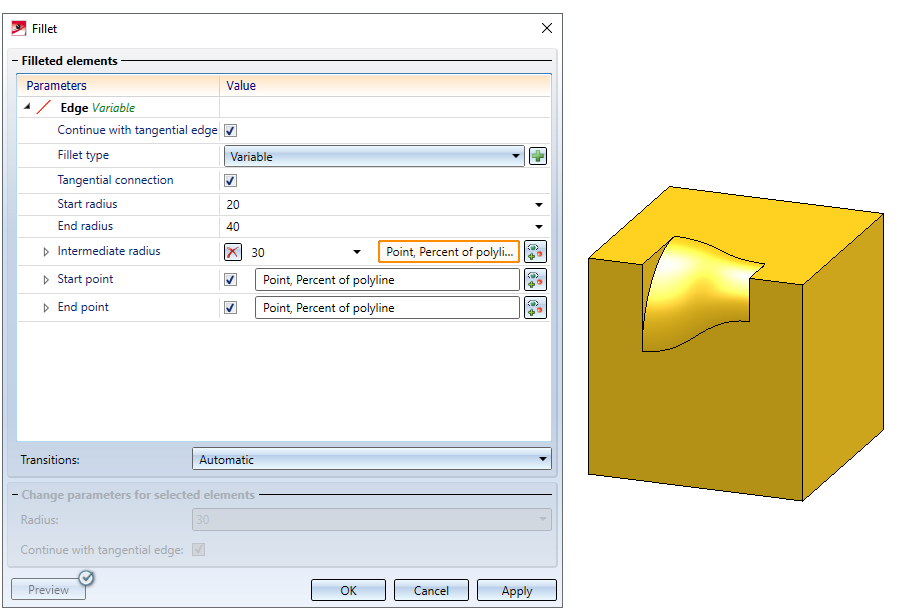Click the red X icon for Intermediate radius
Screen dimensions: 900x615
point(232,252)
